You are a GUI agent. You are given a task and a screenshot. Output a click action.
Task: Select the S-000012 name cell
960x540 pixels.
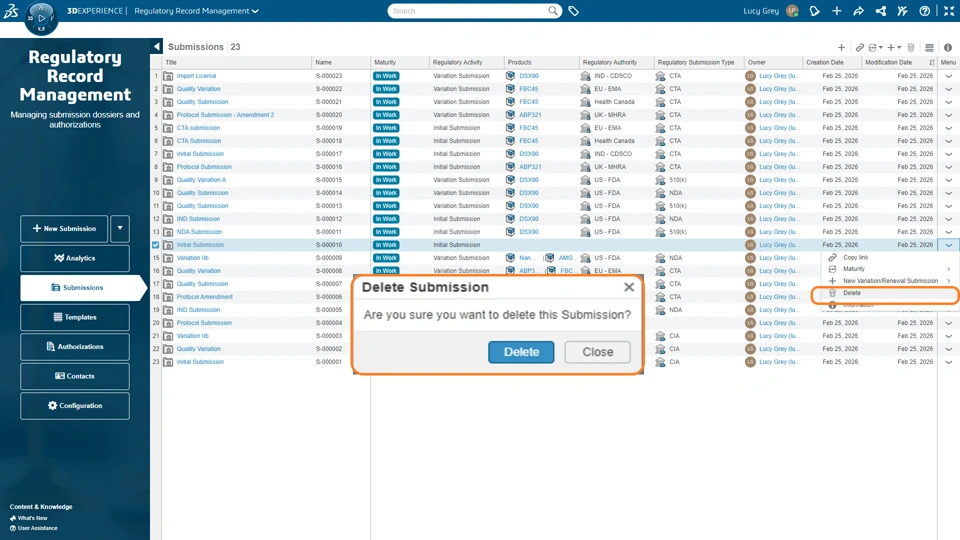pos(329,219)
